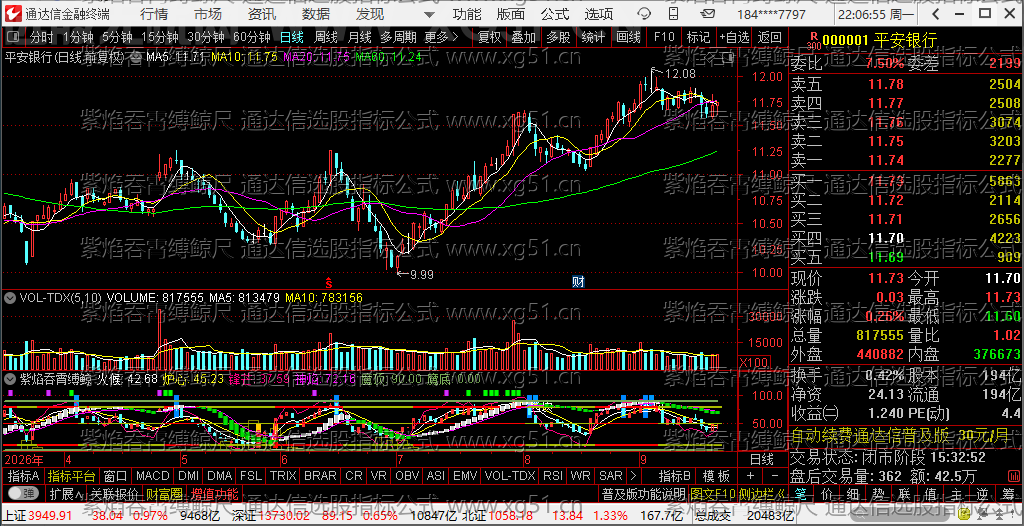This screenshot has height=526, width=1024.
Task: Open the 功能 menu
Action: click(x=468, y=14)
